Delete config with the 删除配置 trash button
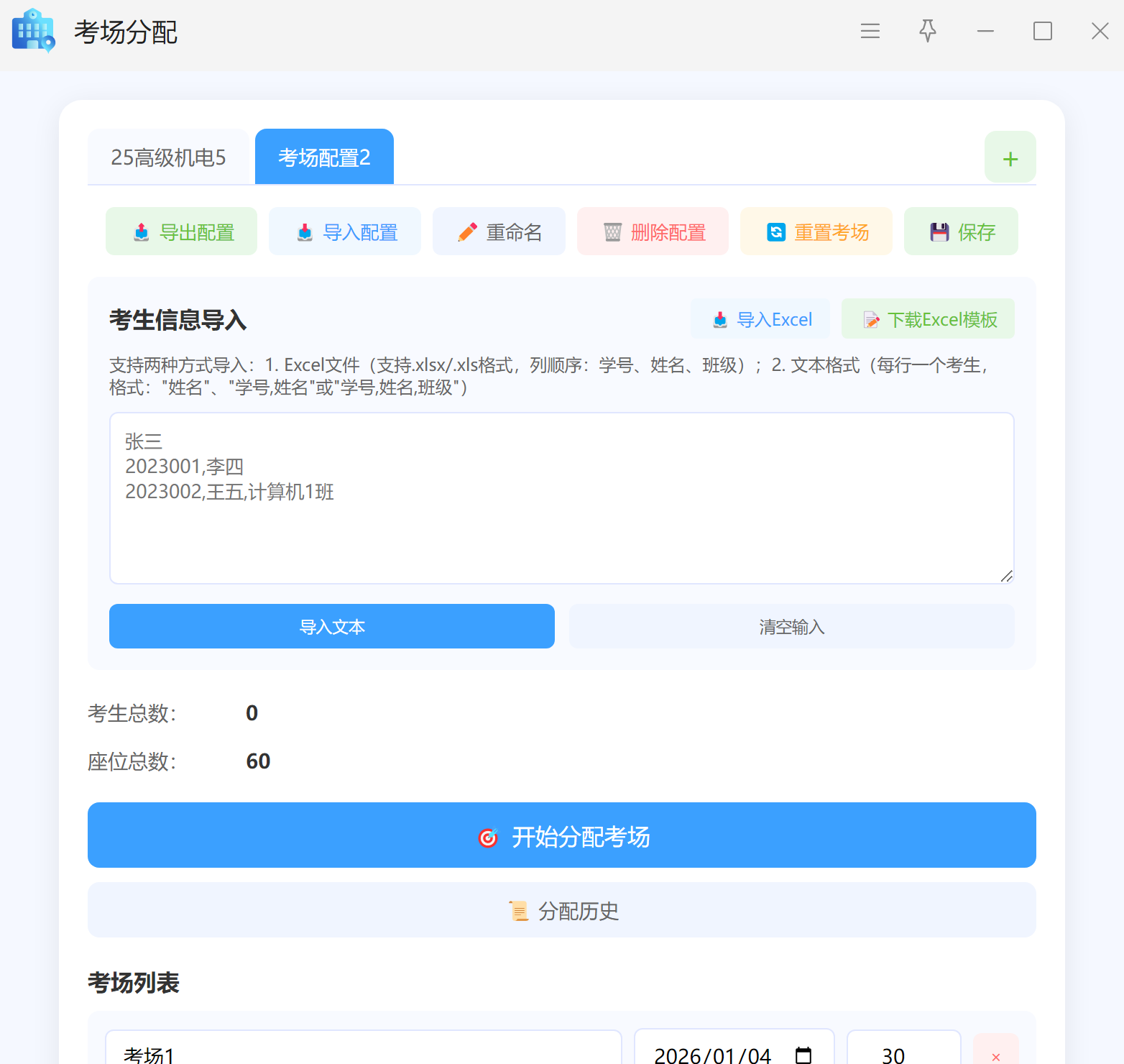1124x1064 pixels. 653,231
